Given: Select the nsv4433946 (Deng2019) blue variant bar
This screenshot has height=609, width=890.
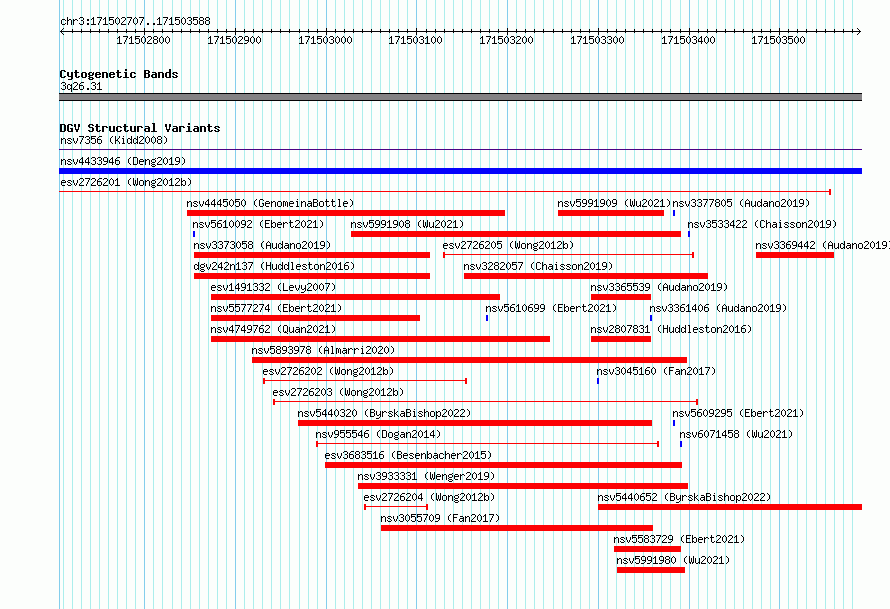Looking at the screenshot, I should pos(460,171).
